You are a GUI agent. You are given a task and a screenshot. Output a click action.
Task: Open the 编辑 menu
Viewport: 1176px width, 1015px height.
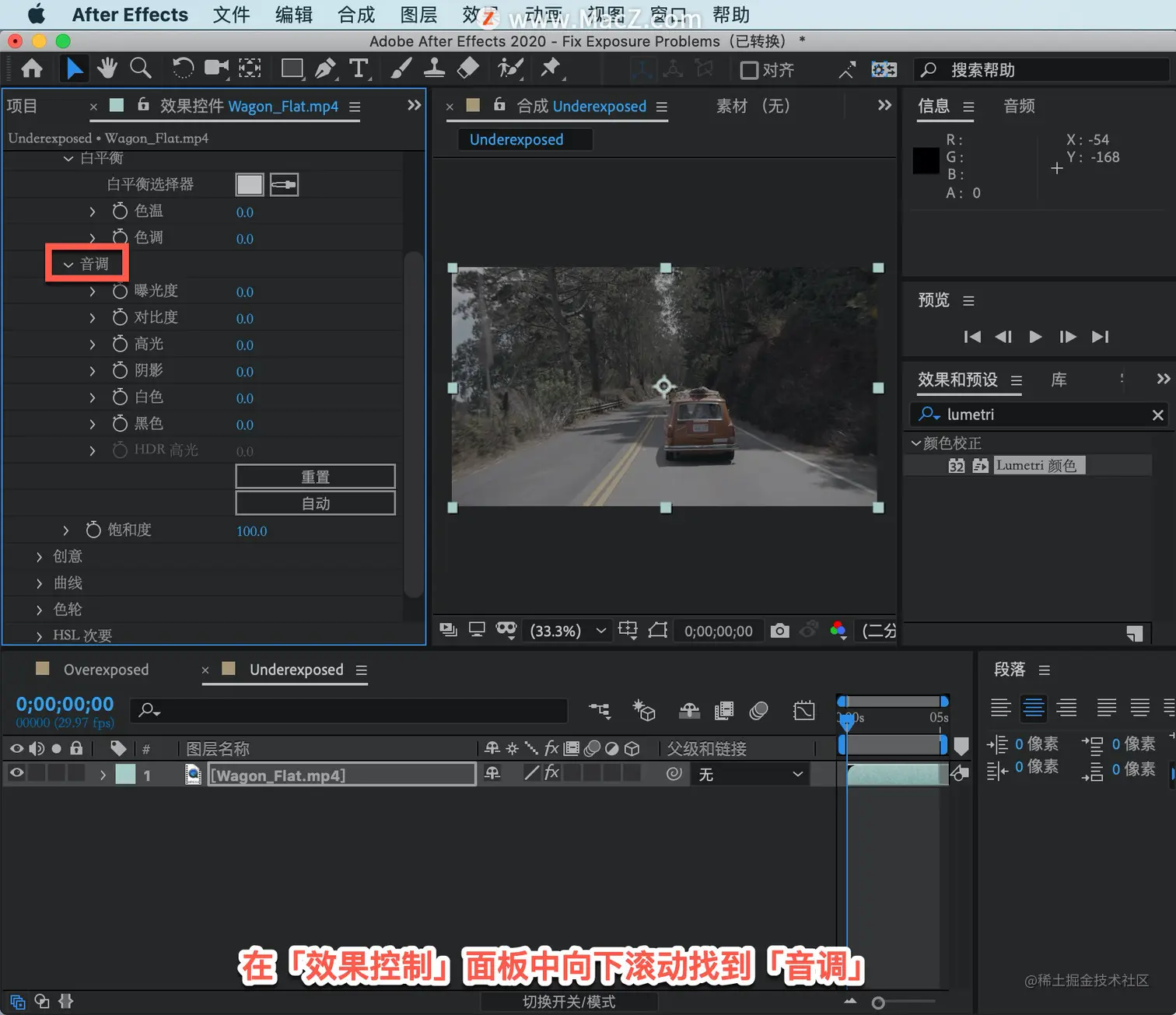click(293, 15)
